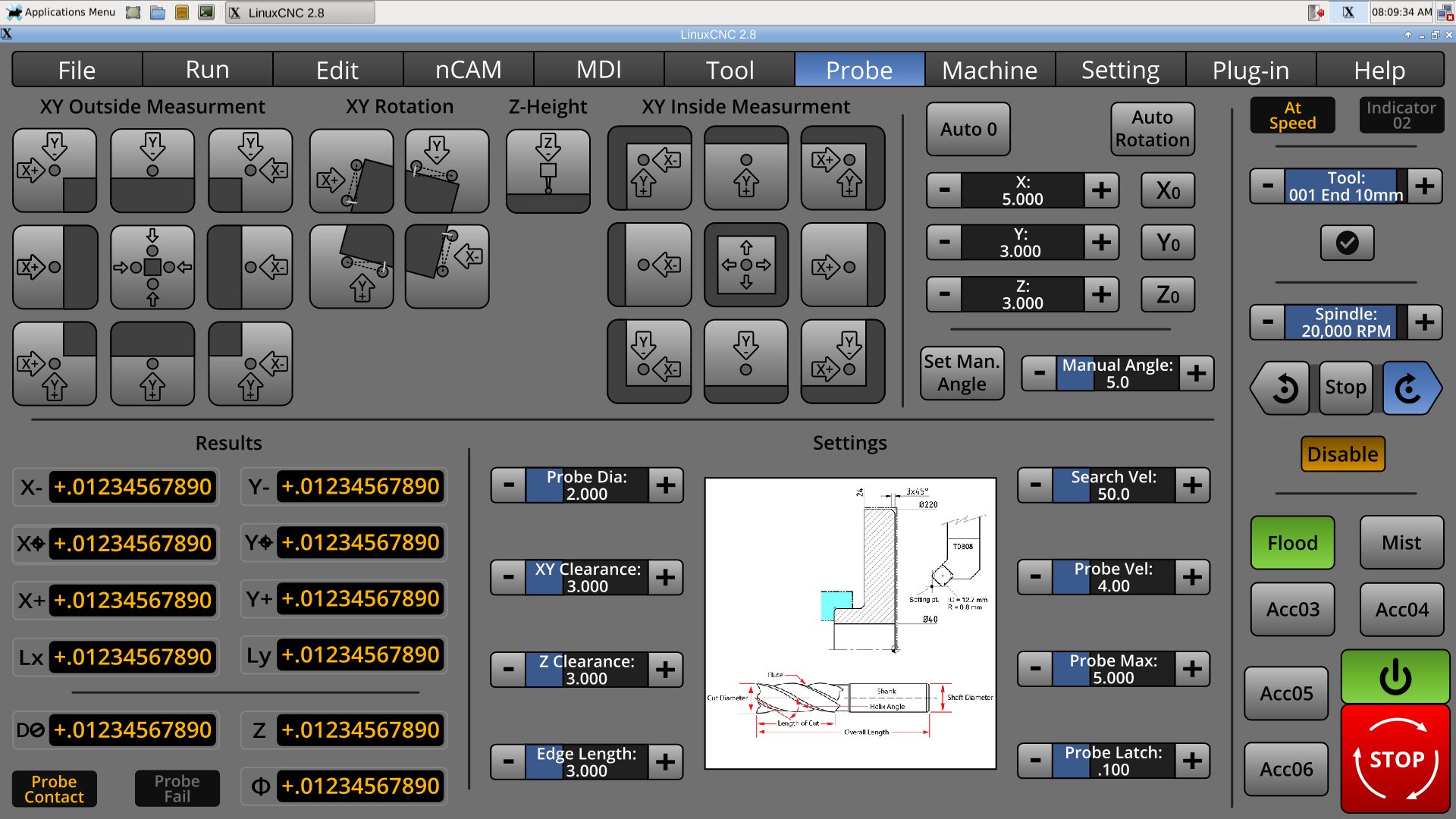Click the Set Man. Angle button
Image resolution: width=1456 pixels, height=819 pixels.
click(962, 372)
